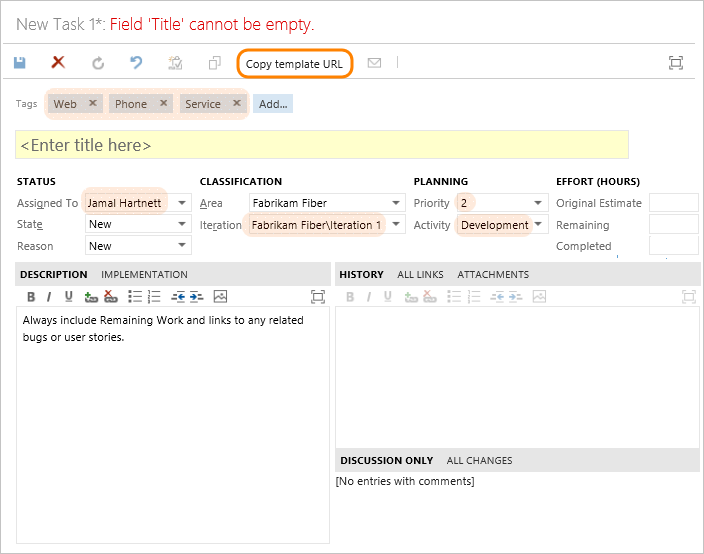Switch to the Implementation tab
The image size is (704, 554).
pos(145,274)
